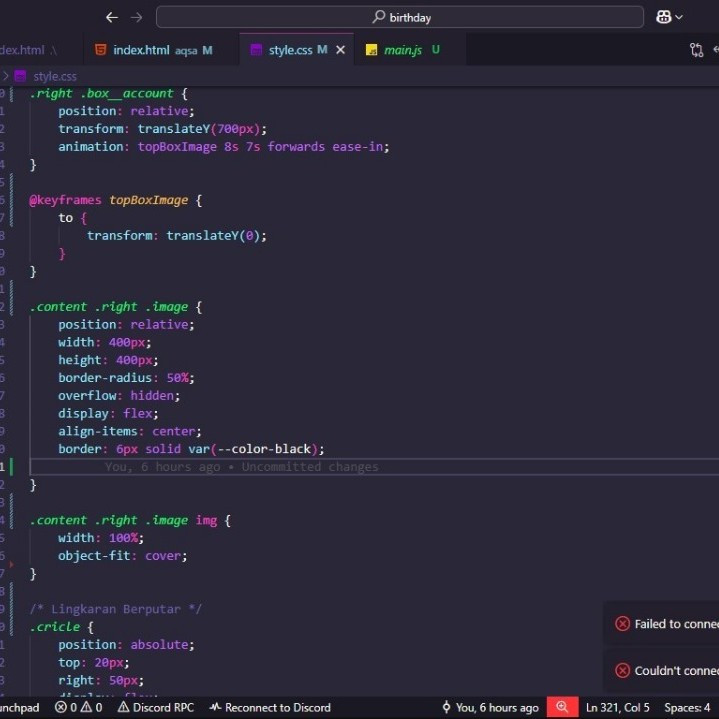
Task: Open the dropdown arrow beside Copilot
Action: [680, 17]
